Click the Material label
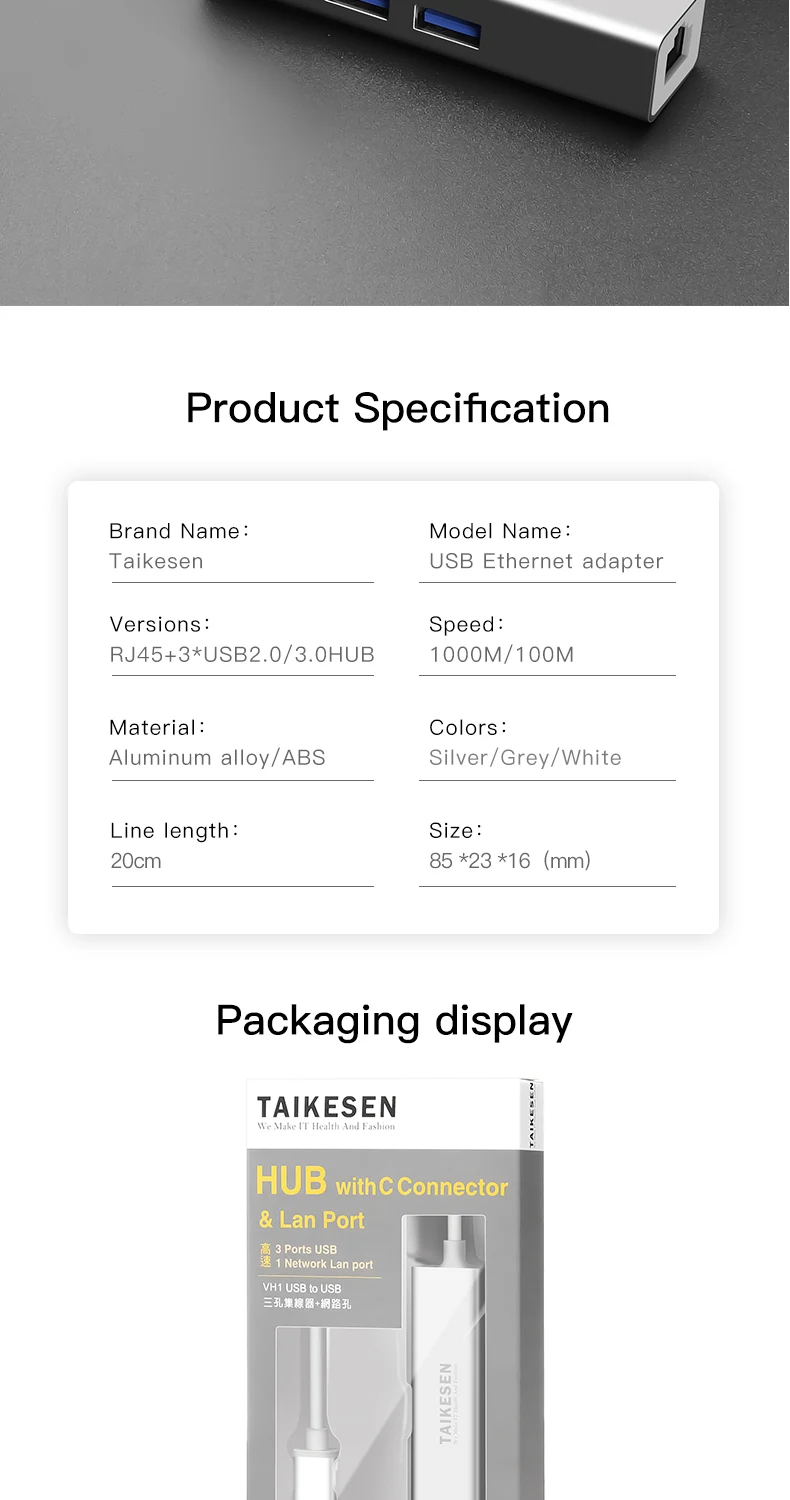 [x=157, y=727]
